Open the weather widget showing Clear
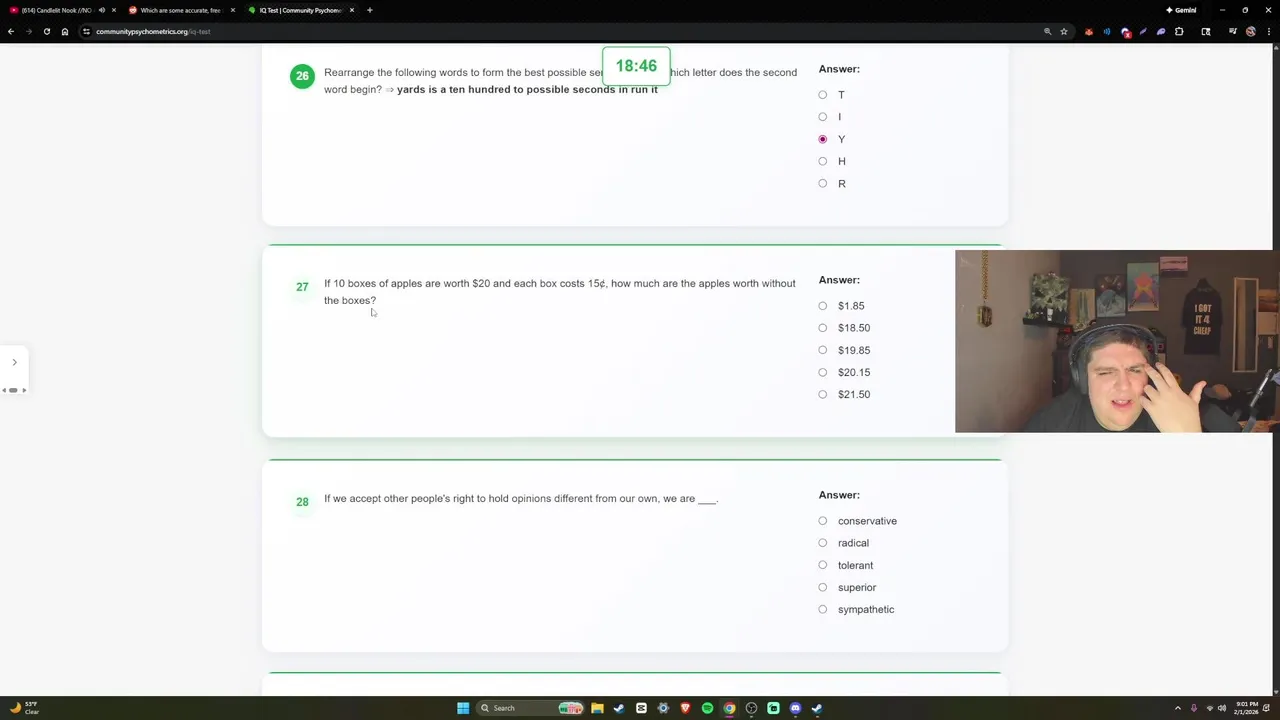The image size is (1280, 720). coord(25,708)
